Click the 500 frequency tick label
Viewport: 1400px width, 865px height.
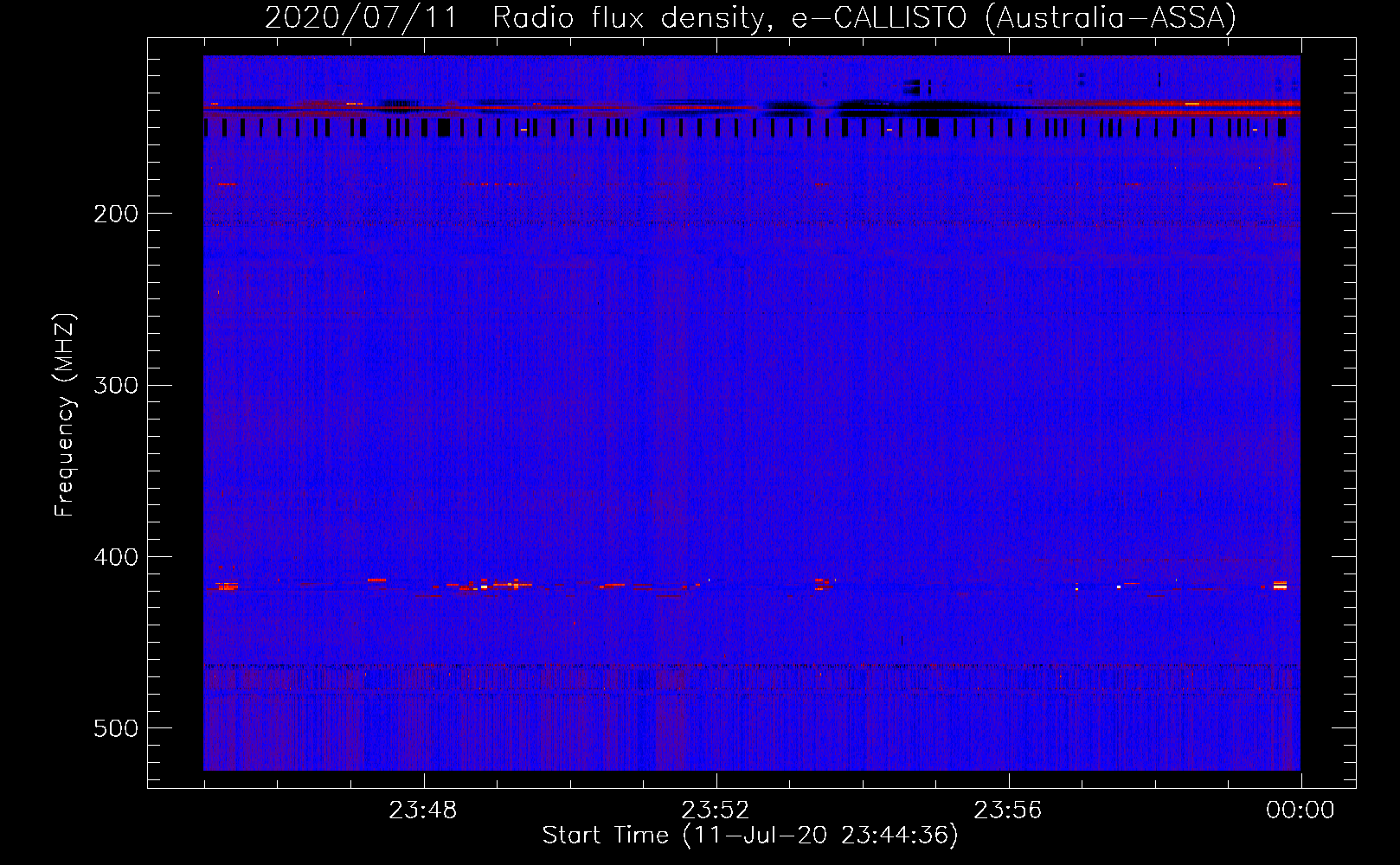pyautogui.click(x=116, y=728)
